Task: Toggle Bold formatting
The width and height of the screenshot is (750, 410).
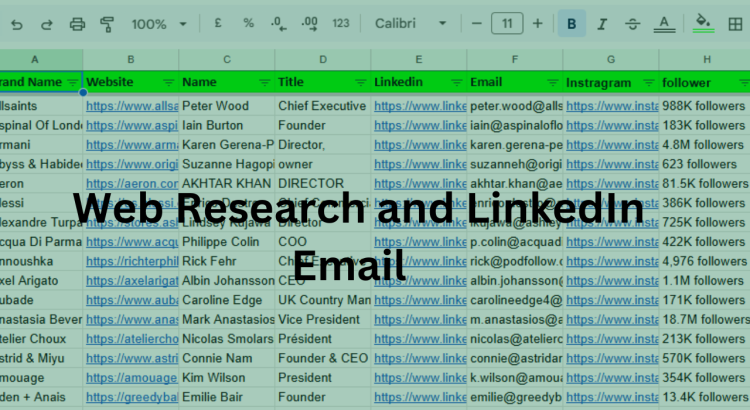Action: coord(572,24)
